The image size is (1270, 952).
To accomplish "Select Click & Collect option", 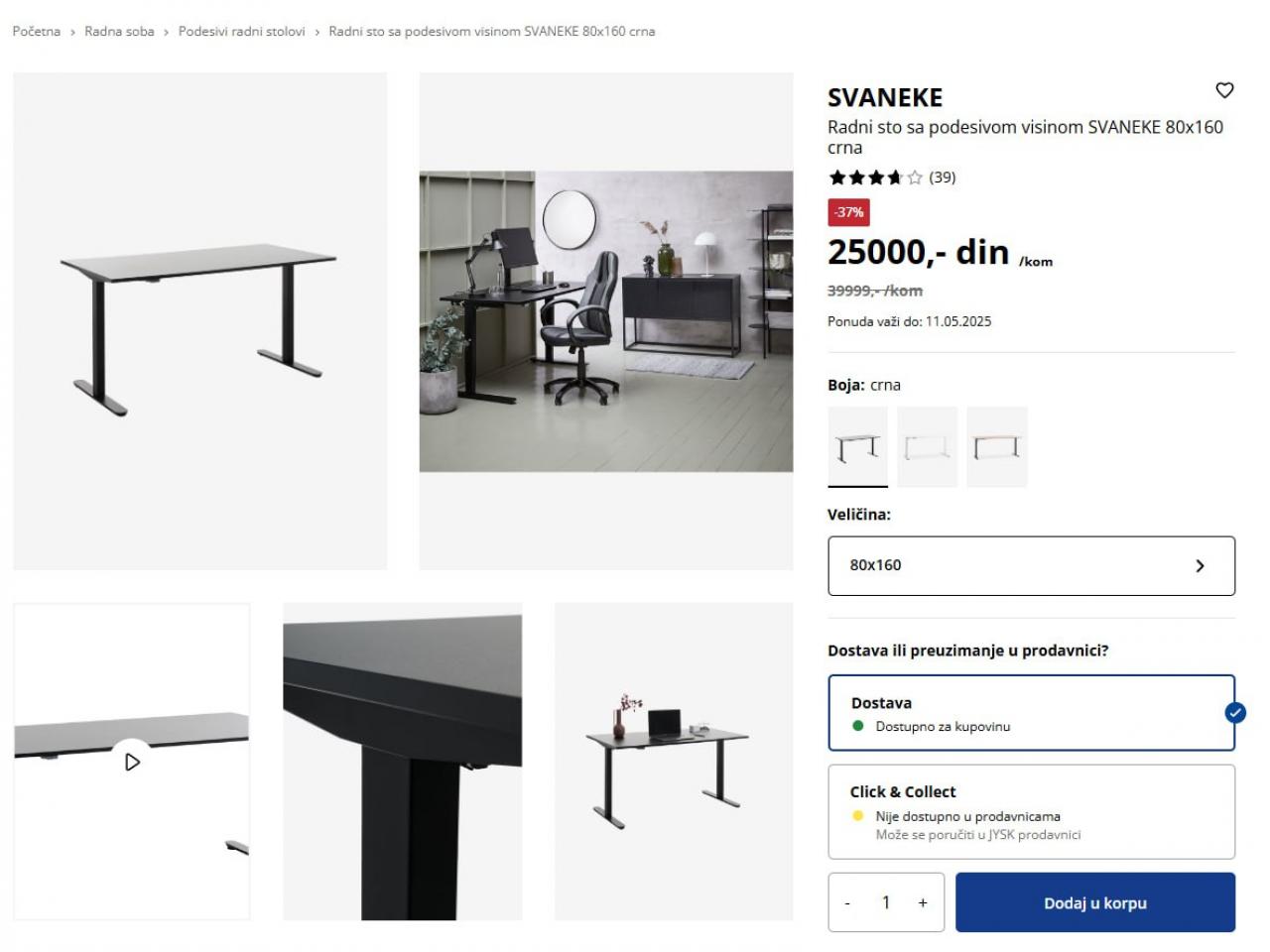I will (x=1031, y=811).
